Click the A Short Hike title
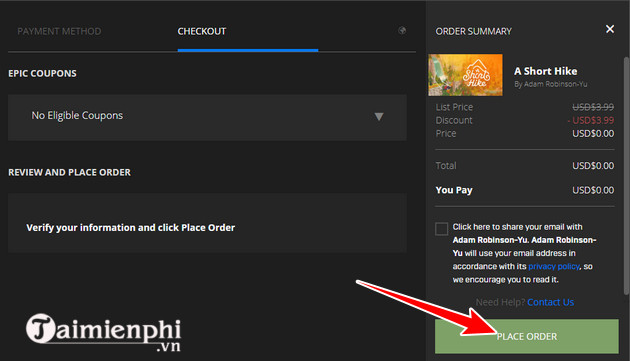Image resolution: width=630 pixels, height=361 pixels. 545,71
